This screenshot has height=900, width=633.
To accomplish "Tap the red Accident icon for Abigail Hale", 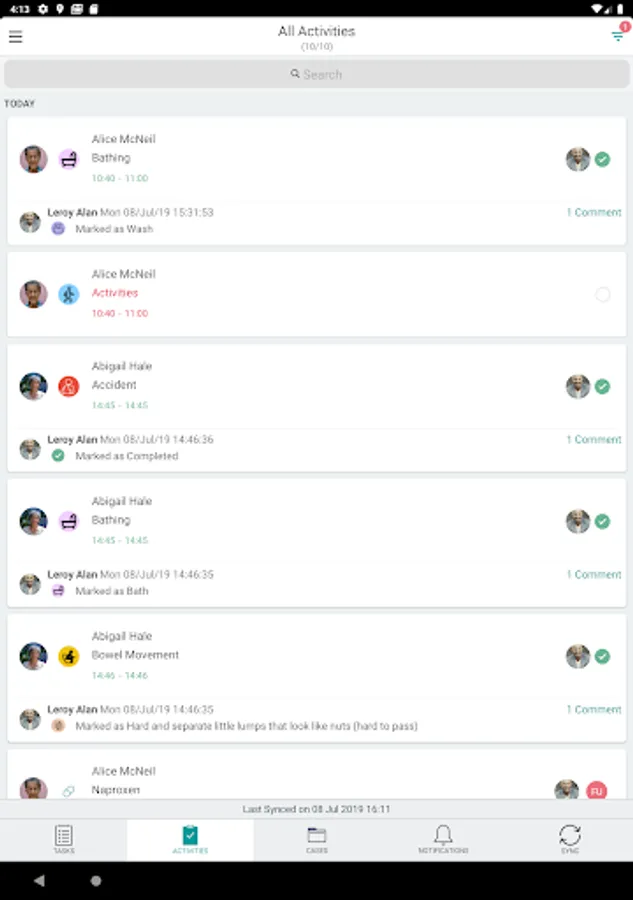I will 69,386.
